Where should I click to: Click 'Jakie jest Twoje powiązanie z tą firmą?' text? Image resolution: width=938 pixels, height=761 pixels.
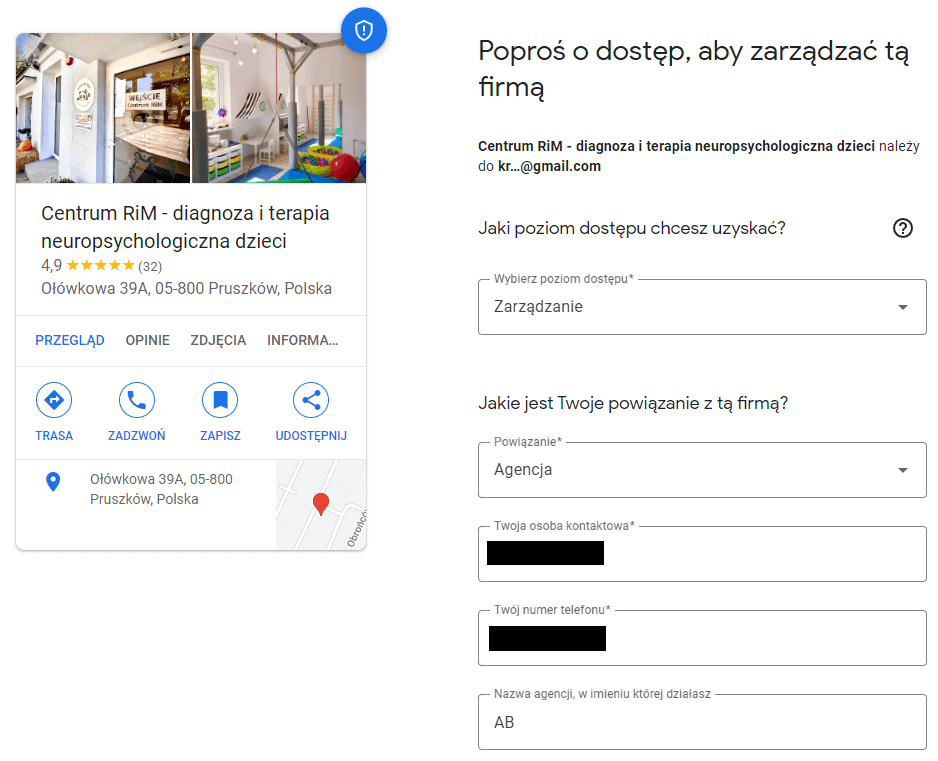pos(633,403)
